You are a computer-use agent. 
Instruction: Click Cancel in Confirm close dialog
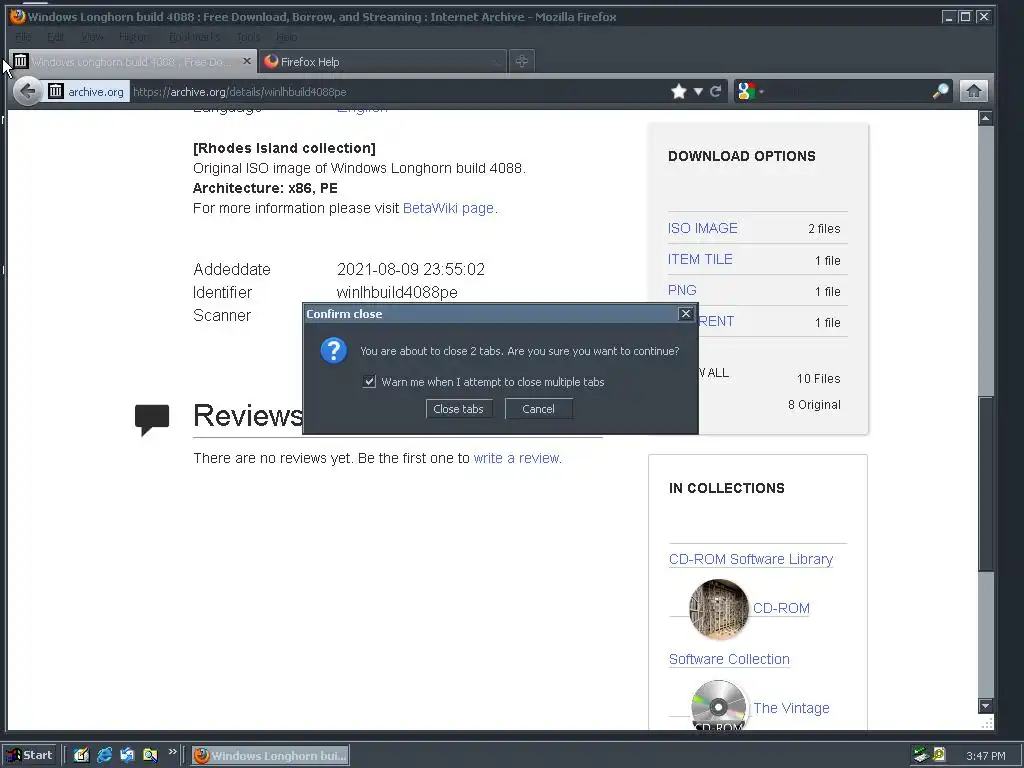coord(538,409)
